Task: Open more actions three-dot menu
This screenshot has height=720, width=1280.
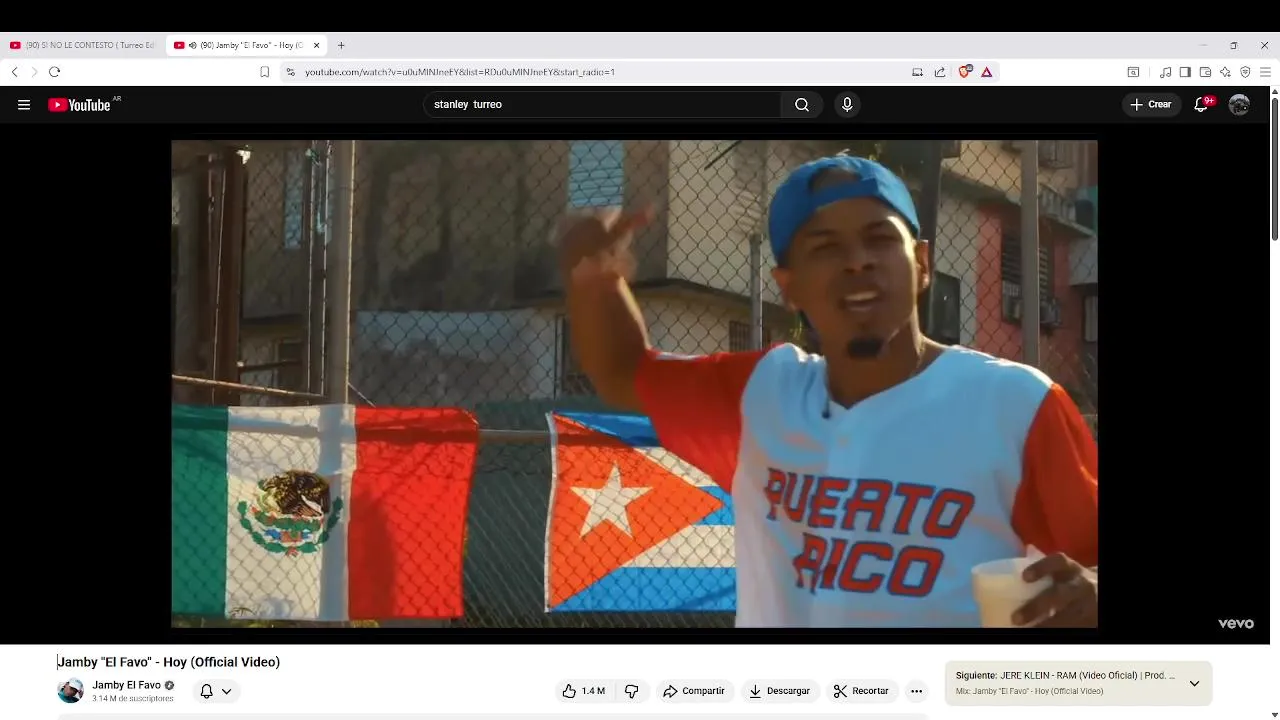Action: click(916, 691)
